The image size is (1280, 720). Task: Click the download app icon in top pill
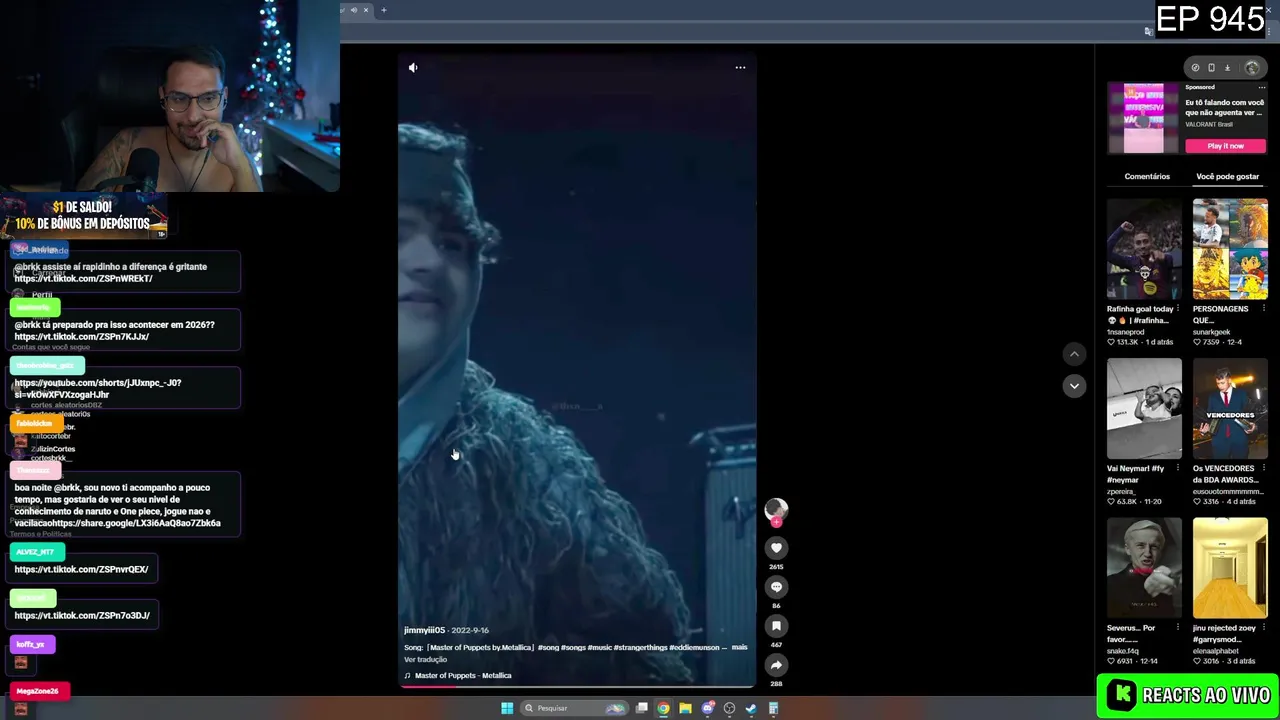pyautogui.click(x=1227, y=68)
